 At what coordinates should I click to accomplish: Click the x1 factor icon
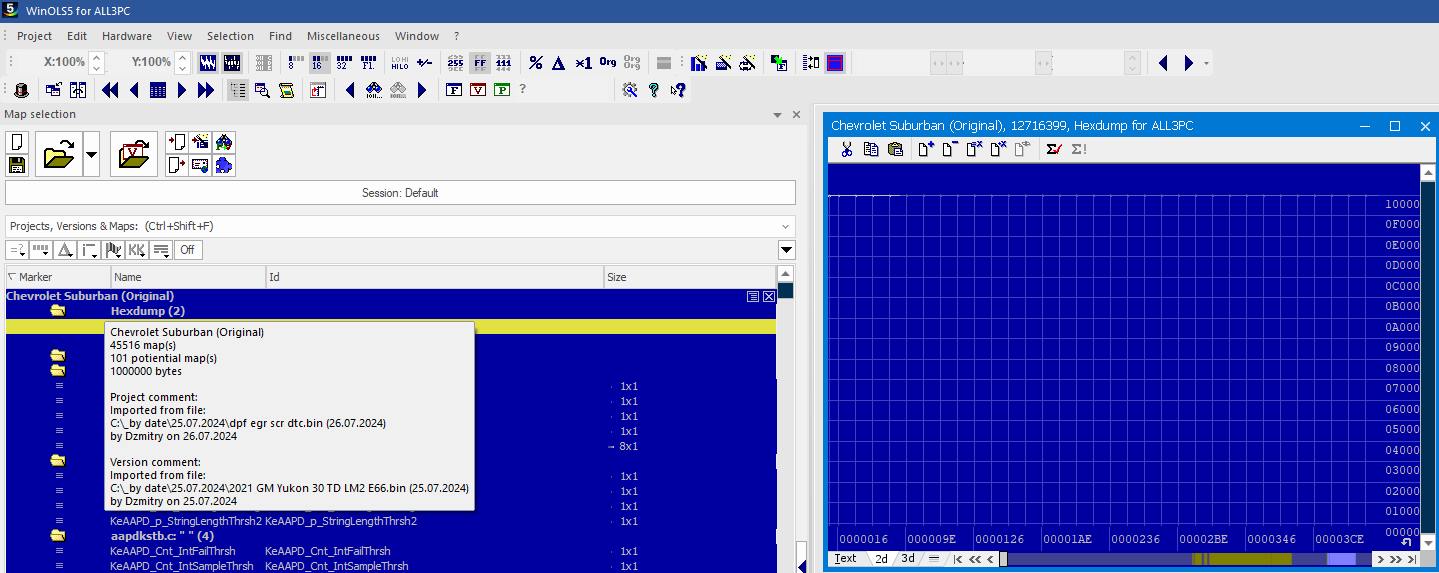pyautogui.click(x=584, y=62)
